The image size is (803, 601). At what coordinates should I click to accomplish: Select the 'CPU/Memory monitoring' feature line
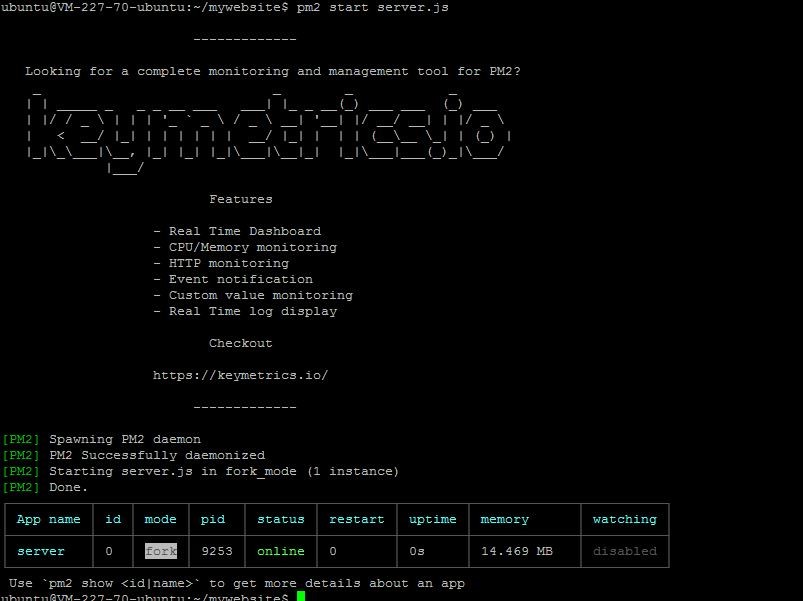(x=245, y=247)
